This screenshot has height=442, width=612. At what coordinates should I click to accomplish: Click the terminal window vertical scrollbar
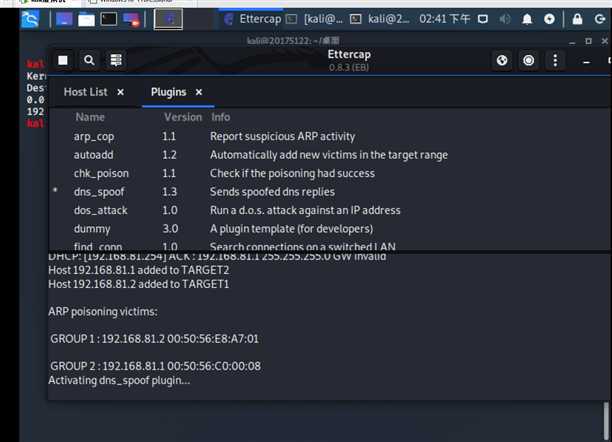[606, 421]
